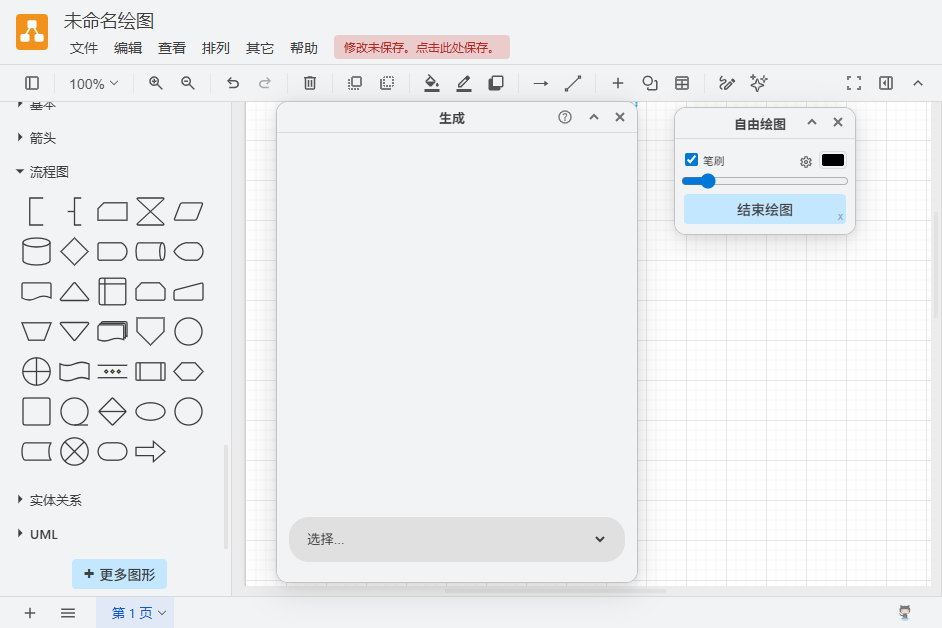This screenshot has width=942, height=628.
Task: Open brush settings gear icon
Action: coord(806,162)
